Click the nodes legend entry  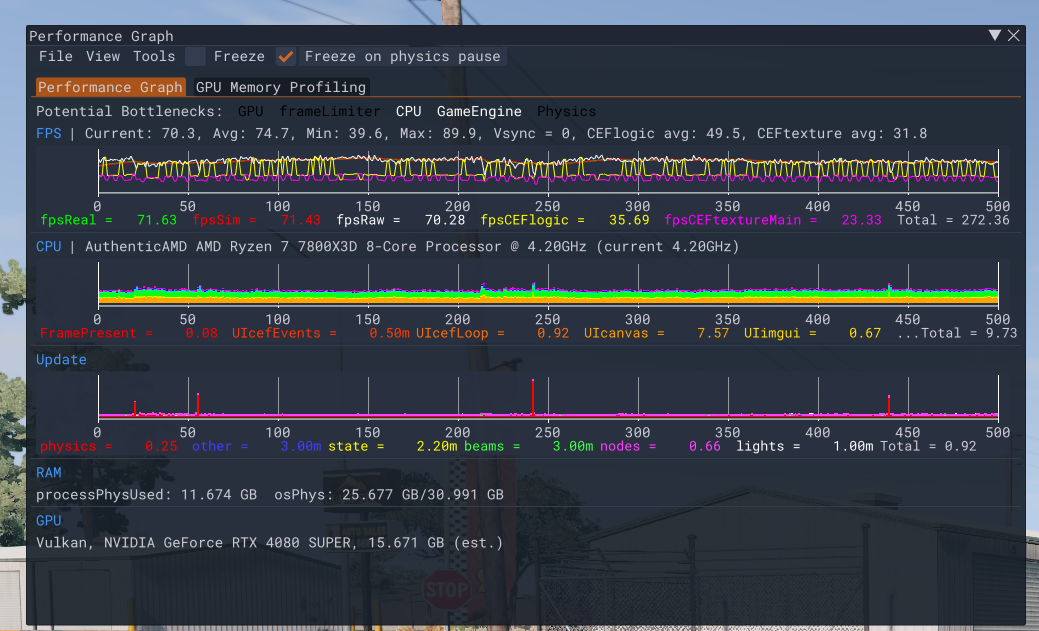(660, 446)
